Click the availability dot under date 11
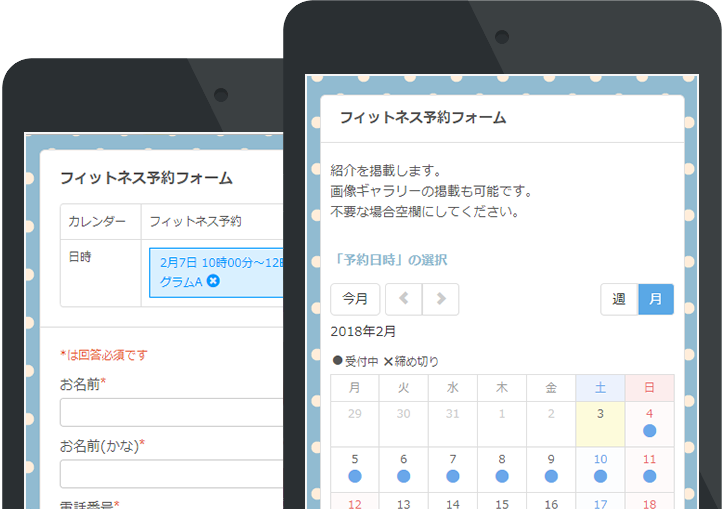The image size is (722, 509). coord(649,477)
